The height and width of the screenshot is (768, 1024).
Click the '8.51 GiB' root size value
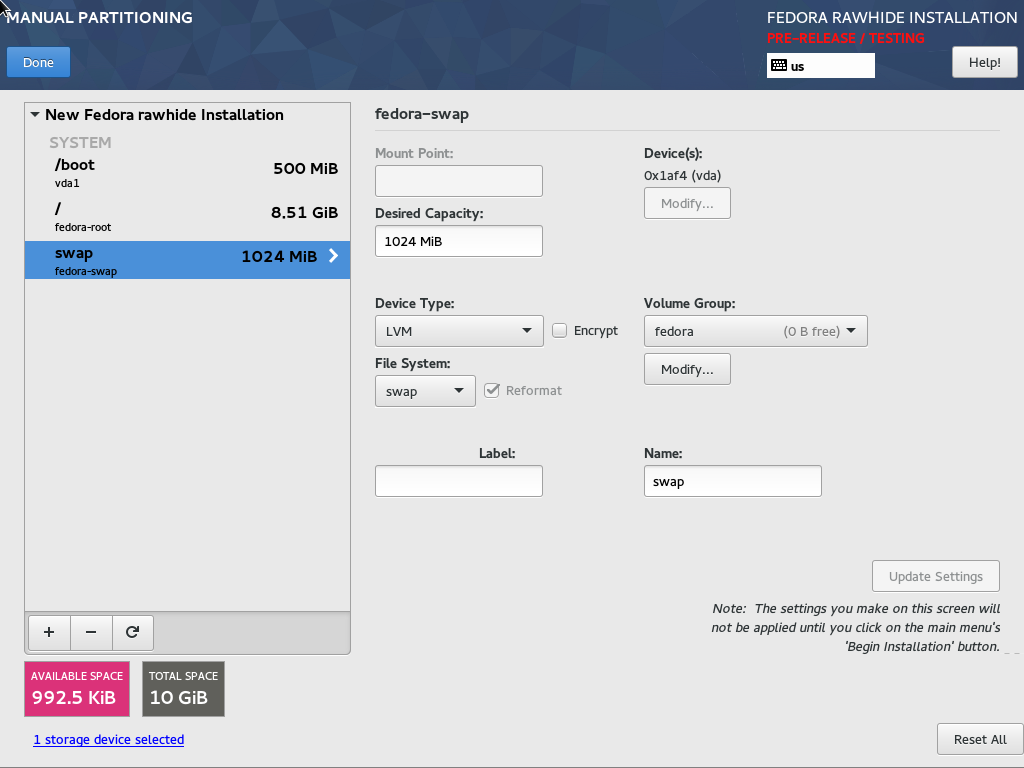pyautogui.click(x=304, y=212)
